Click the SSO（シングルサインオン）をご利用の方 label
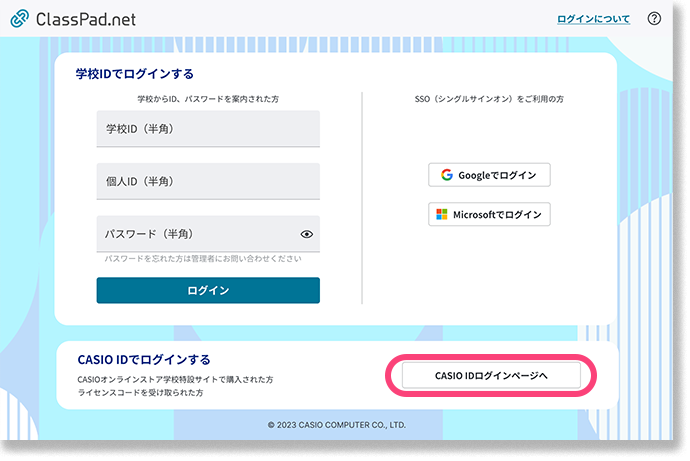The height and width of the screenshot is (461, 690). coord(489,99)
